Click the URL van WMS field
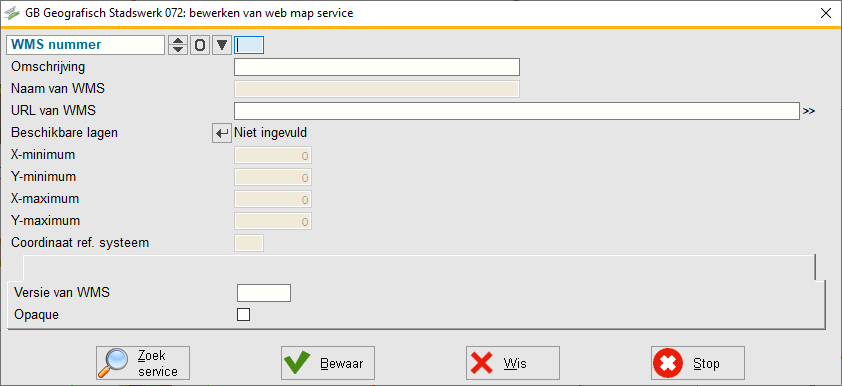The height and width of the screenshot is (386, 842). [517, 111]
